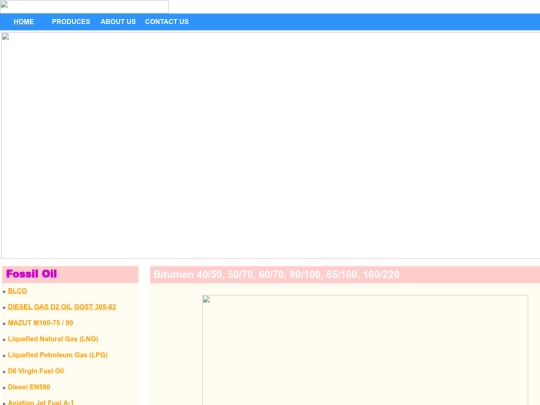The width and height of the screenshot is (540, 405).
Task: Select Liquefied Petroleum Gas (LPG) link
Action: [58, 355]
